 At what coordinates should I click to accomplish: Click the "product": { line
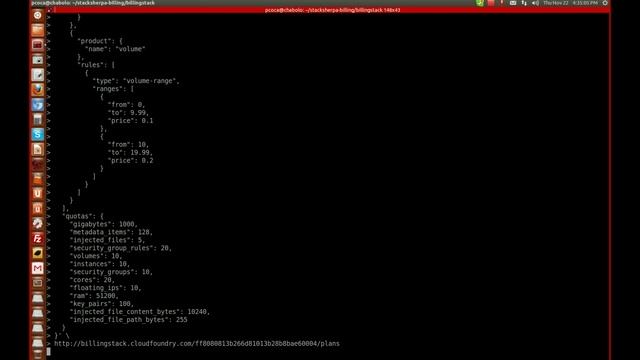pyautogui.click(x=100, y=41)
